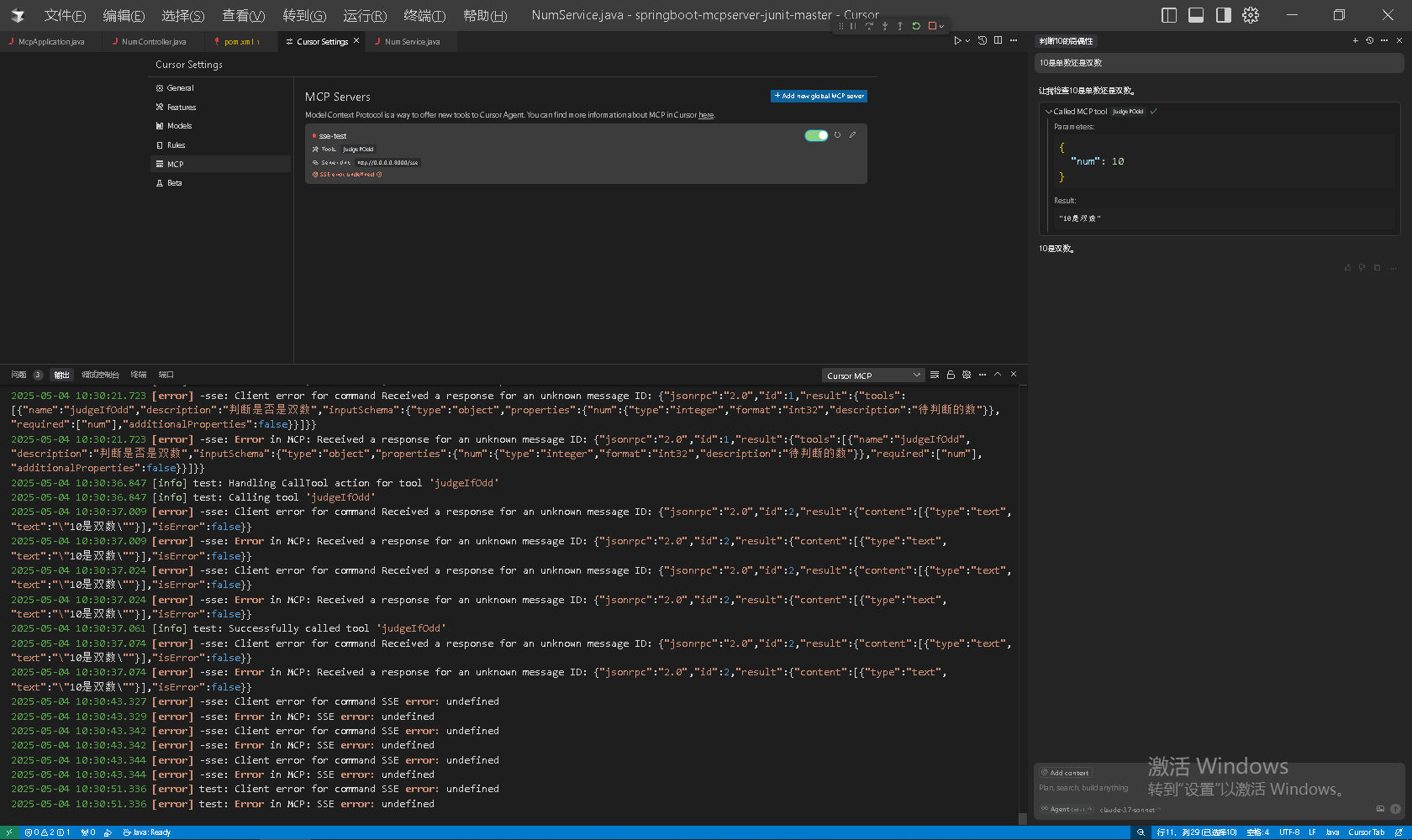1412x840 pixels.
Task: Expand the stop debug dropdown arrow
Action: [941, 27]
